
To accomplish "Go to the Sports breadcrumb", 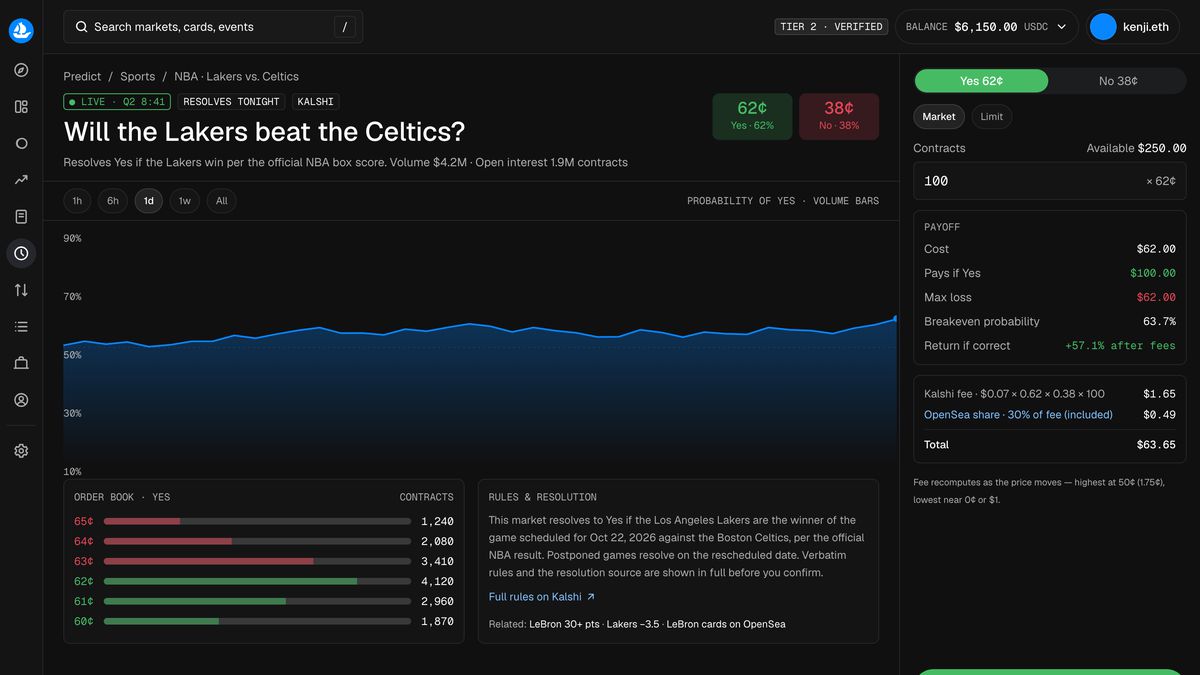I will pos(138,77).
